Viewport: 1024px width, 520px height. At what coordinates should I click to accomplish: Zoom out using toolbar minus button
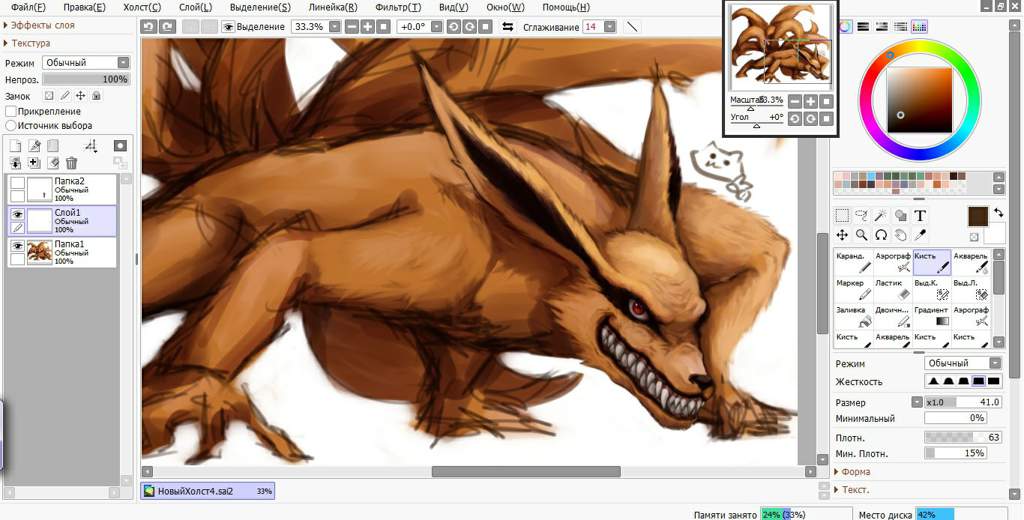tap(352, 27)
